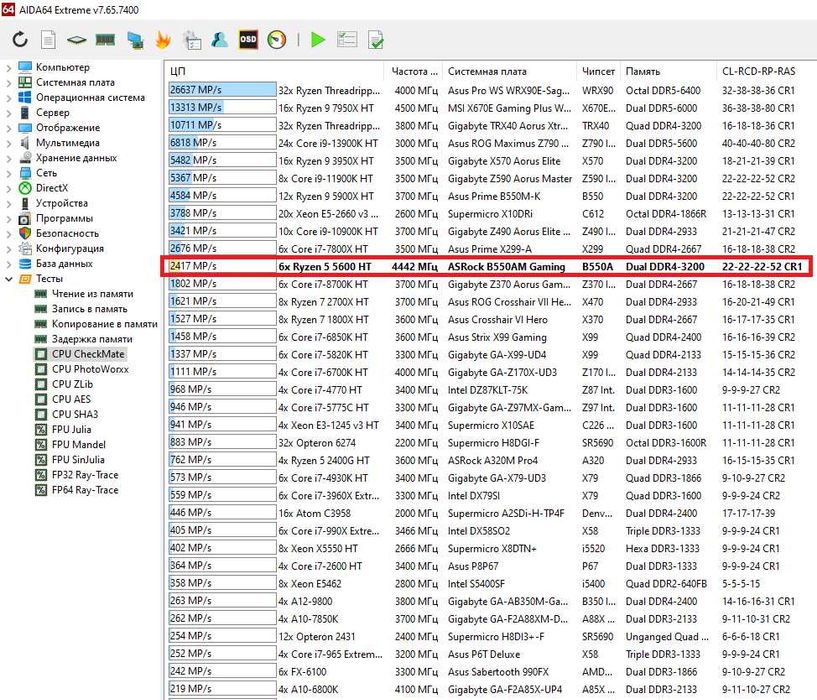Expand the Отображение node arrow
Image resolution: width=817 pixels, height=700 pixels.
coord(8,128)
